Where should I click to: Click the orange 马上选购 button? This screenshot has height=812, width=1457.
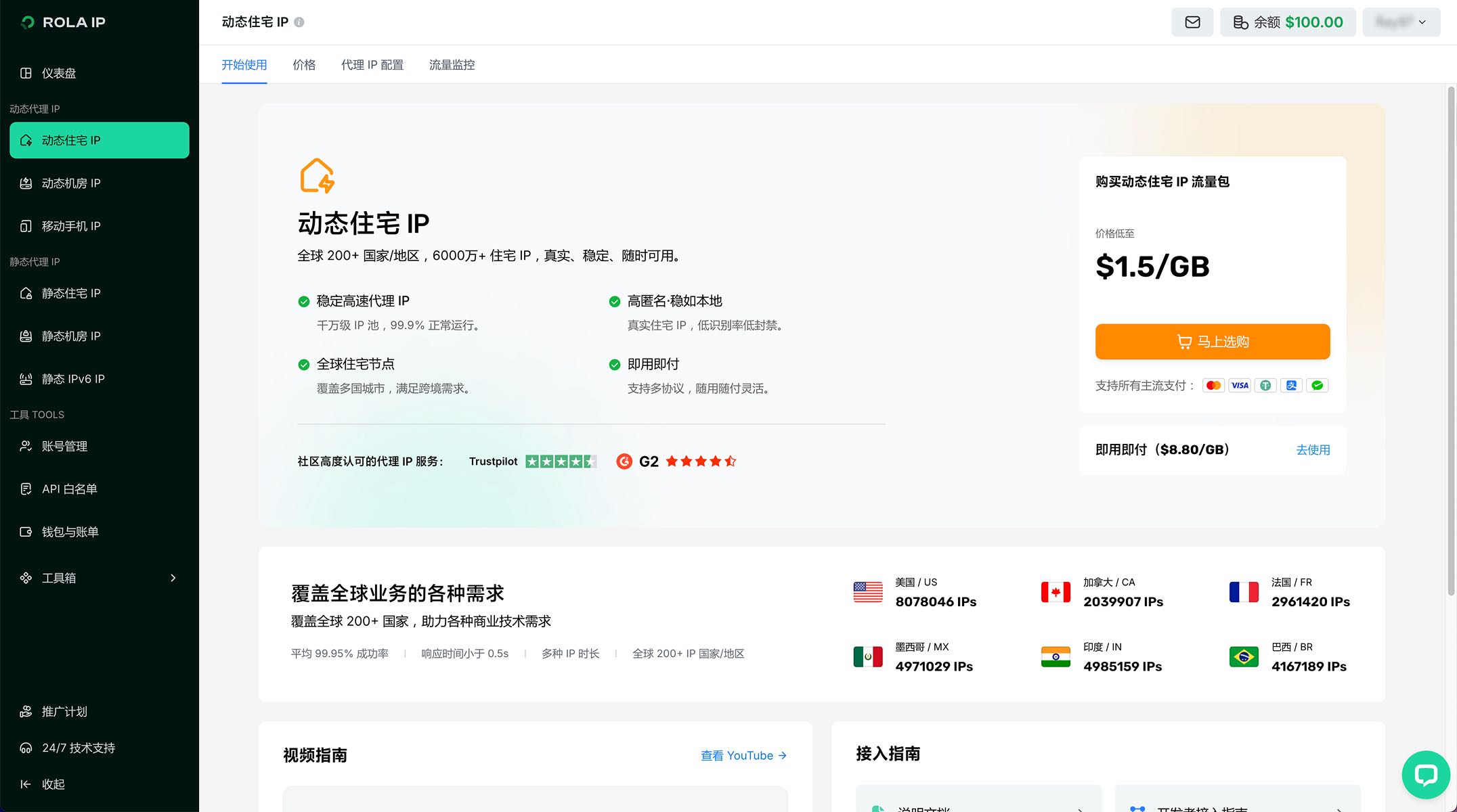point(1212,342)
